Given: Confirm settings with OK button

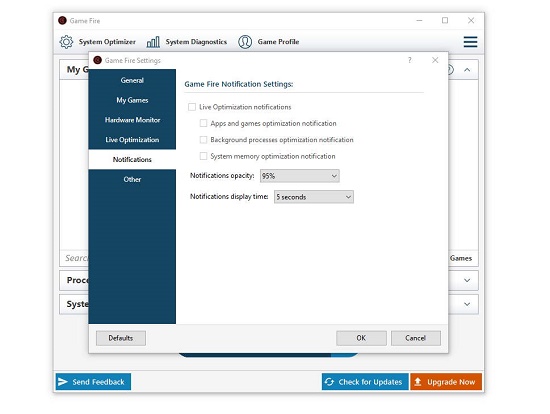Looking at the screenshot, I should (361, 338).
